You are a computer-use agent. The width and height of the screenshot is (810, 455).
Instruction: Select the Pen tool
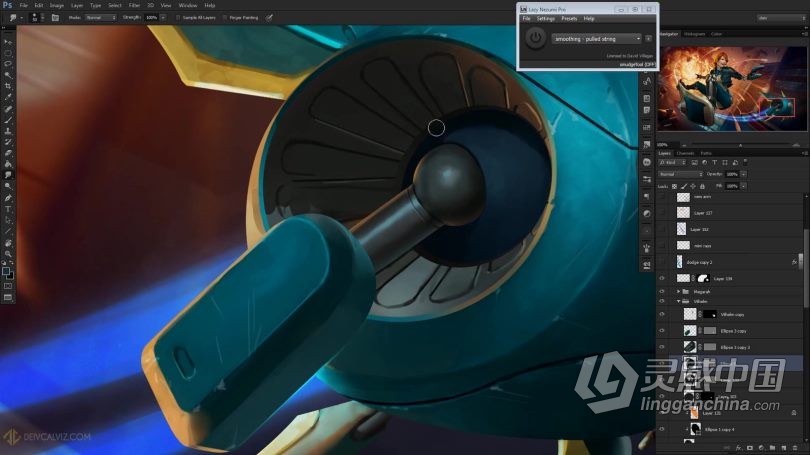(x=8, y=198)
